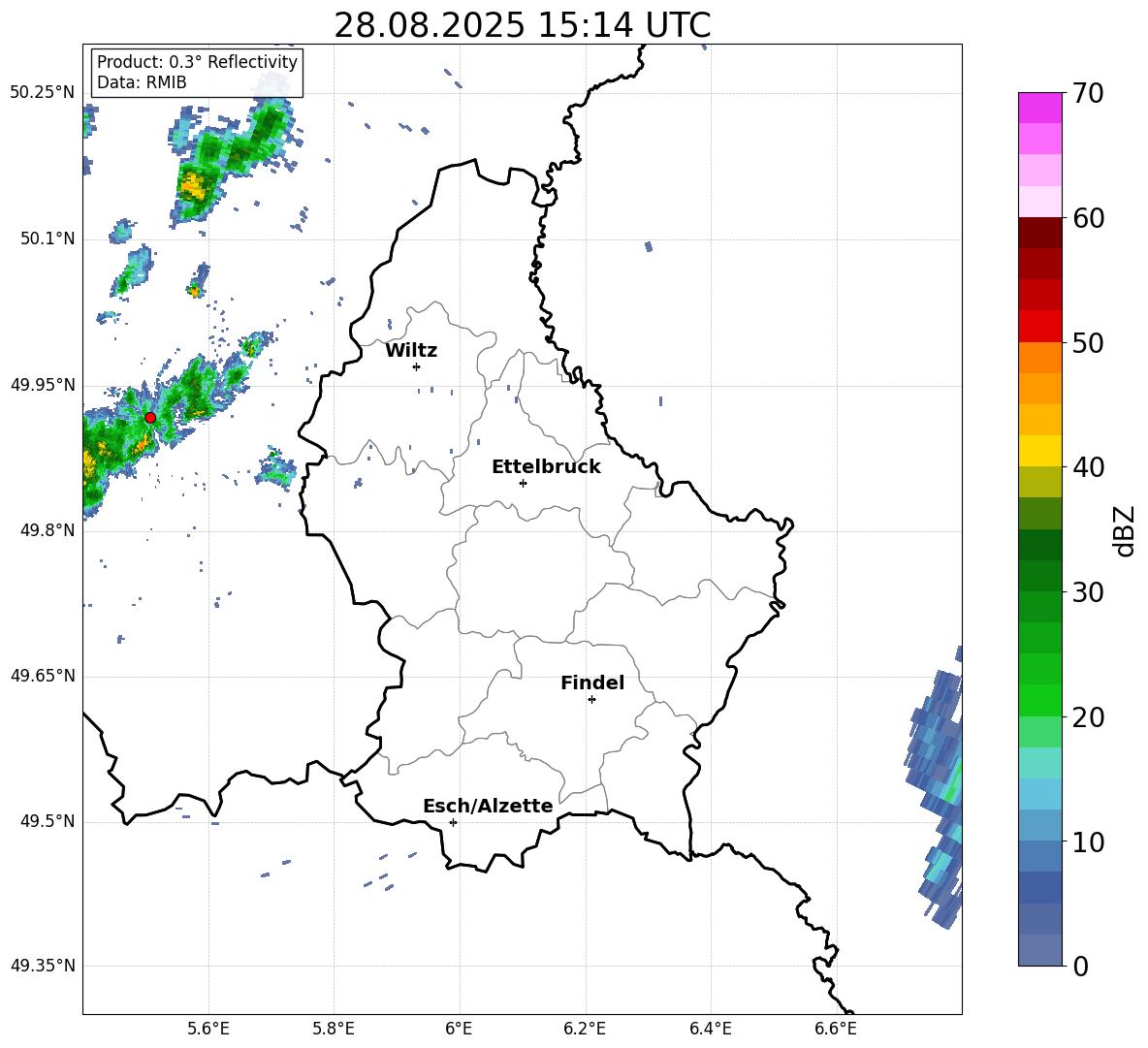Click the 49.5°N latitude label
The height and width of the screenshot is (1048, 1148).
[48, 820]
